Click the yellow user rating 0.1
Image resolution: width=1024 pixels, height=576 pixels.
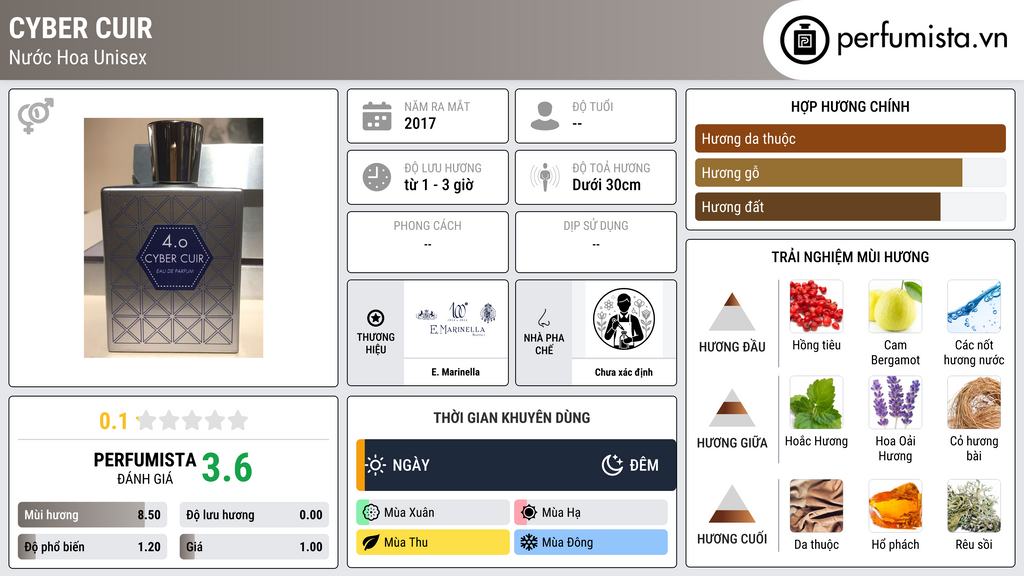tap(114, 421)
